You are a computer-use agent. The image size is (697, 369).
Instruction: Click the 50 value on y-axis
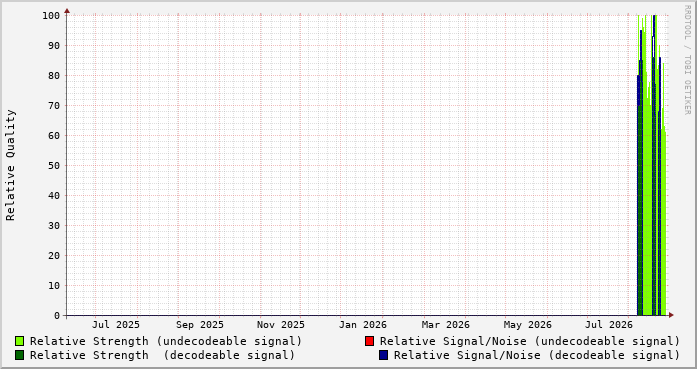[54, 165]
